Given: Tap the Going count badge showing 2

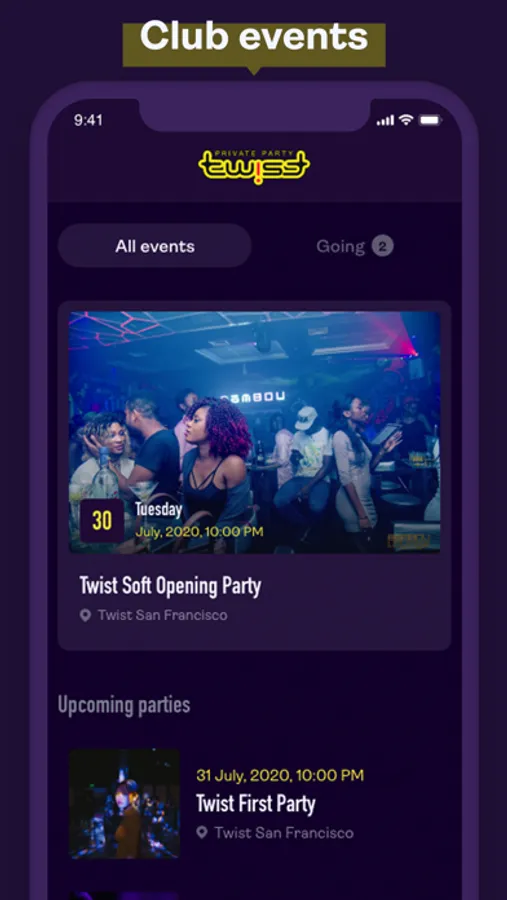Looking at the screenshot, I should coord(382,247).
